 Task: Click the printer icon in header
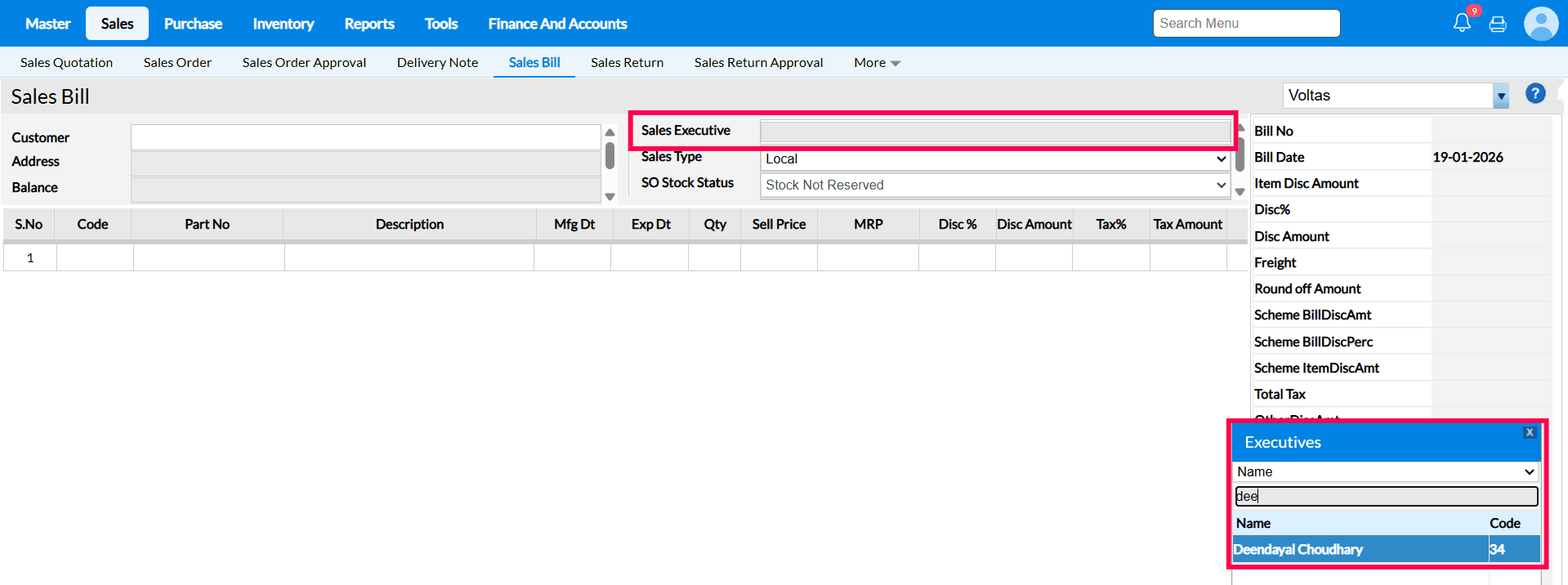click(x=1498, y=25)
